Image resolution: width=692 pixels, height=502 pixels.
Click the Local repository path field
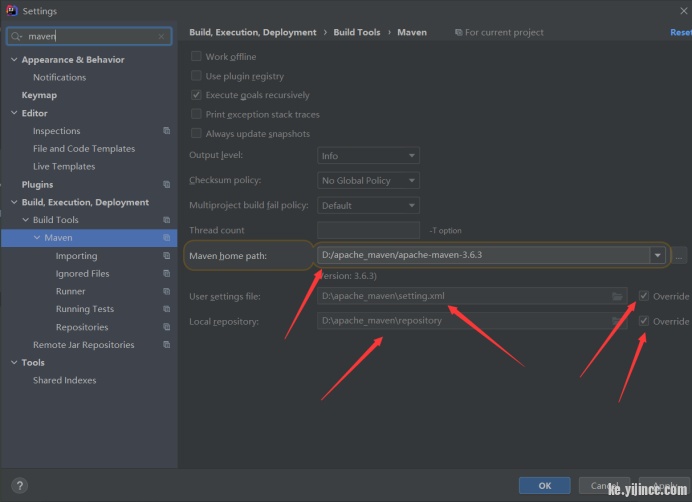coord(472,321)
